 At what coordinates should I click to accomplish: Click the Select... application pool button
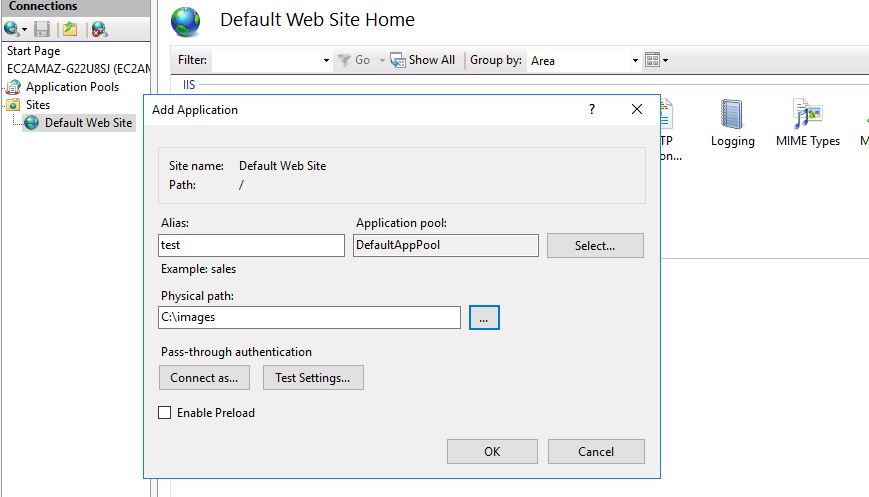click(x=595, y=245)
